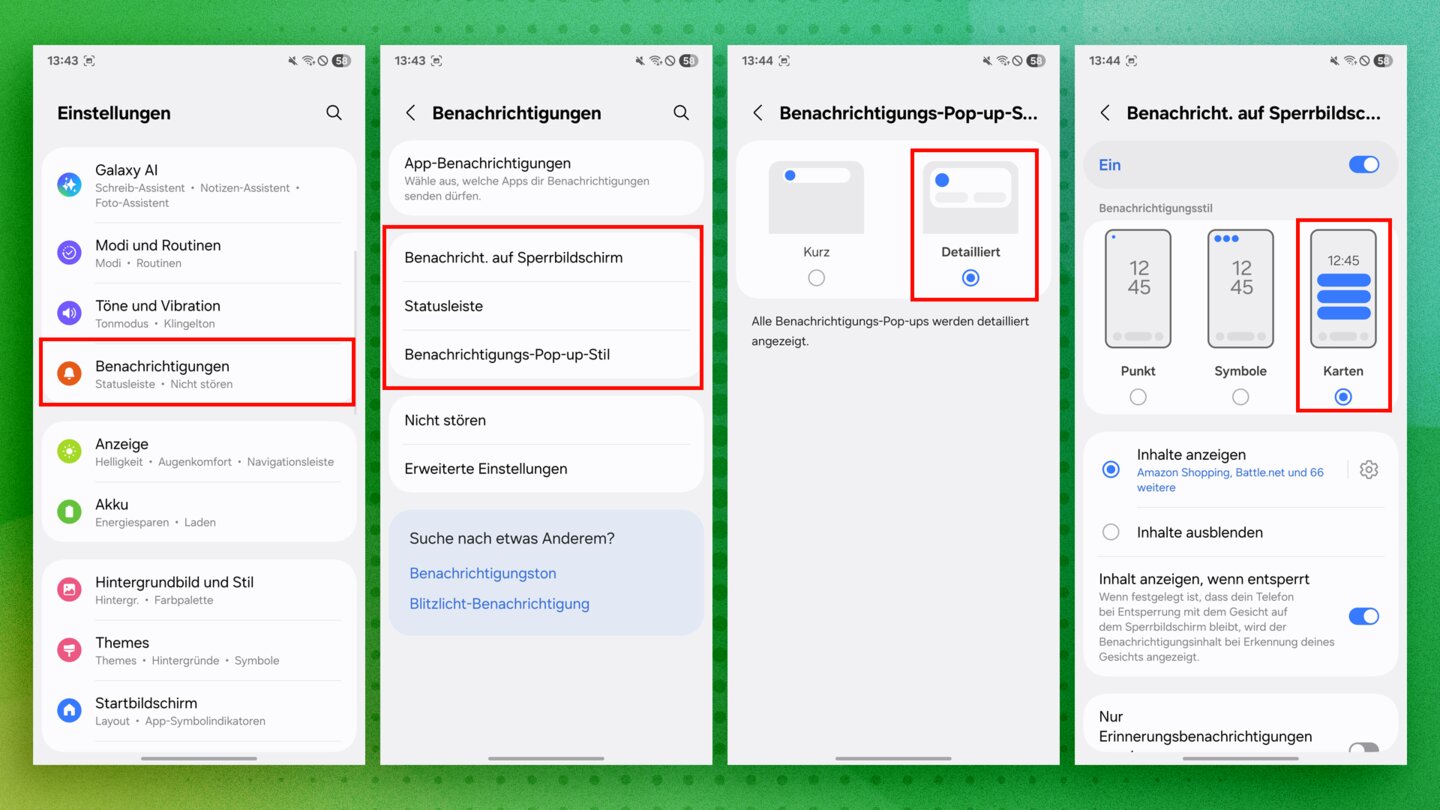Tap the Töne und Vibration speaker icon

[x=69, y=313]
